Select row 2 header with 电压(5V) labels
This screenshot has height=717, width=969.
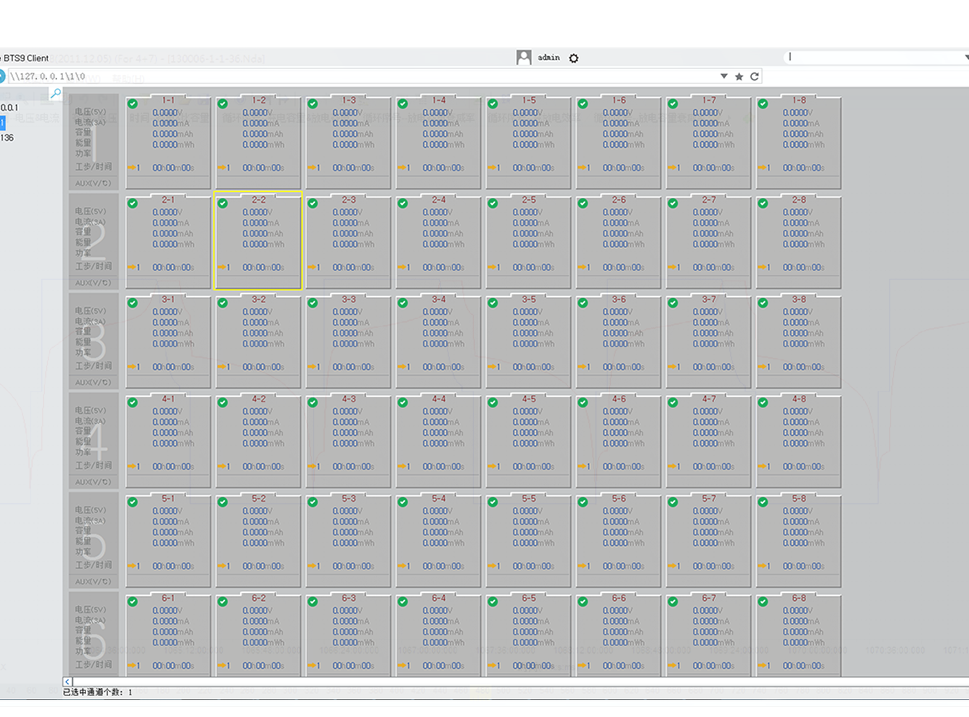(93, 241)
